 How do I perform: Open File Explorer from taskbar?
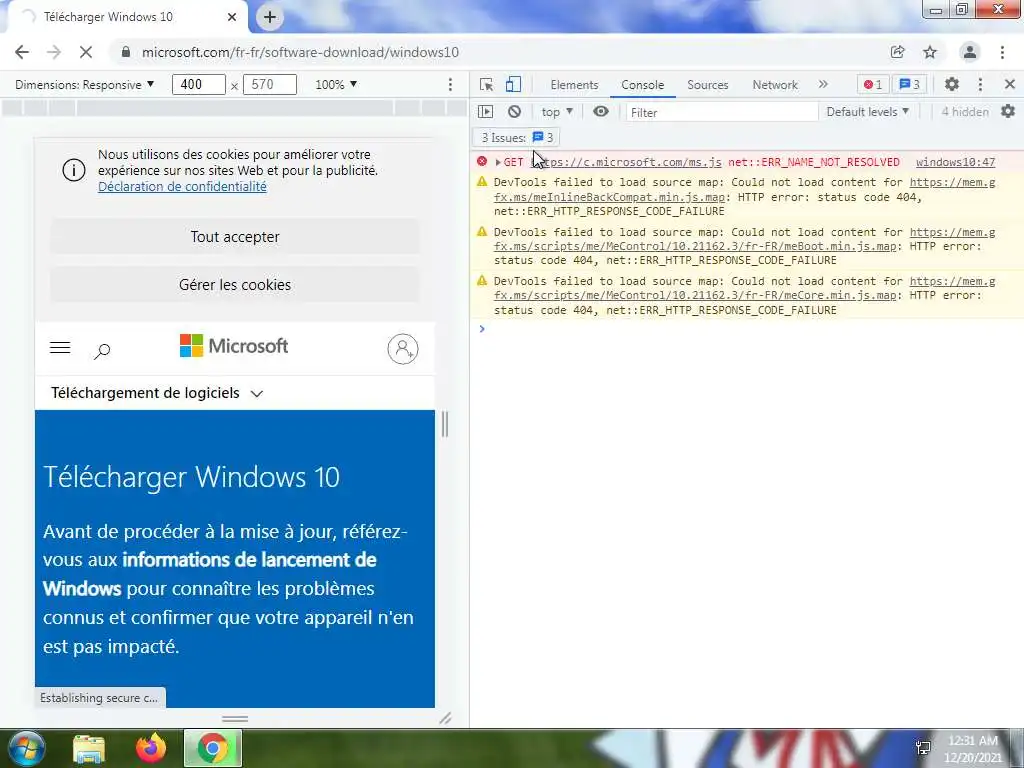89,748
